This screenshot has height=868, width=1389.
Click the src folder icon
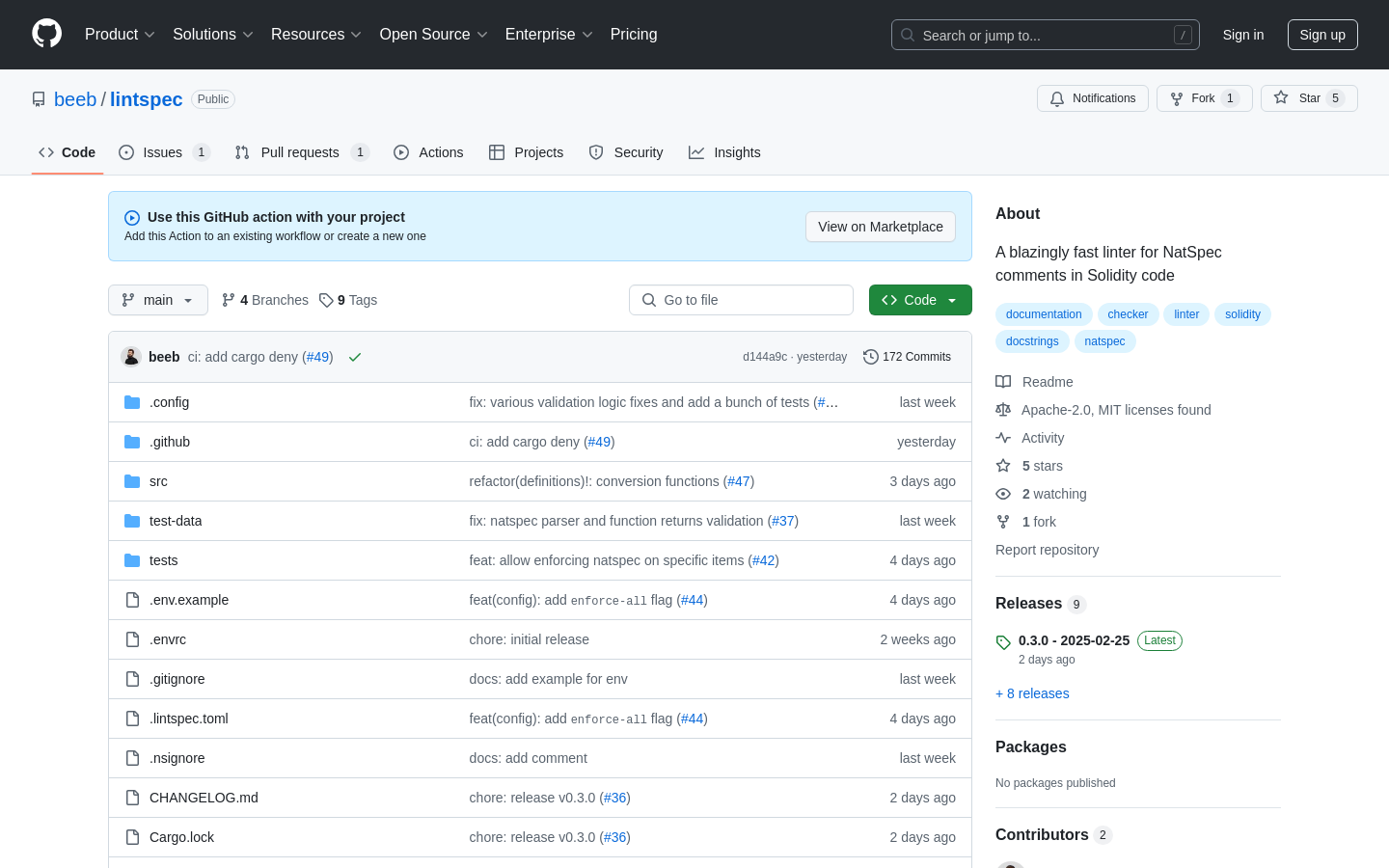pyautogui.click(x=132, y=481)
